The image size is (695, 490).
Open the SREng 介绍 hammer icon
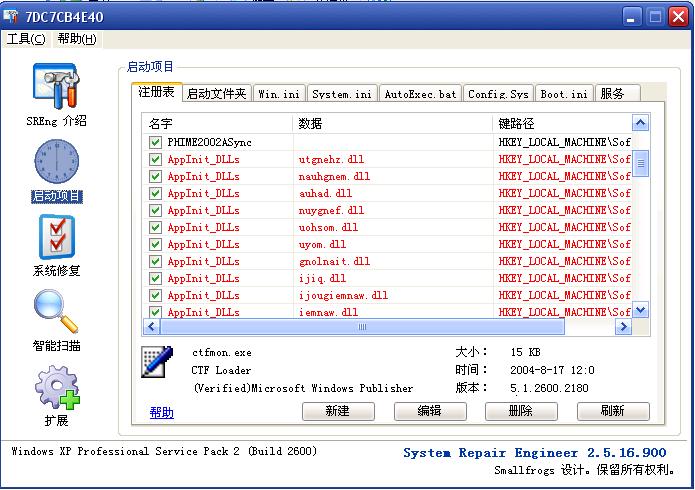click(x=56, y=86)
